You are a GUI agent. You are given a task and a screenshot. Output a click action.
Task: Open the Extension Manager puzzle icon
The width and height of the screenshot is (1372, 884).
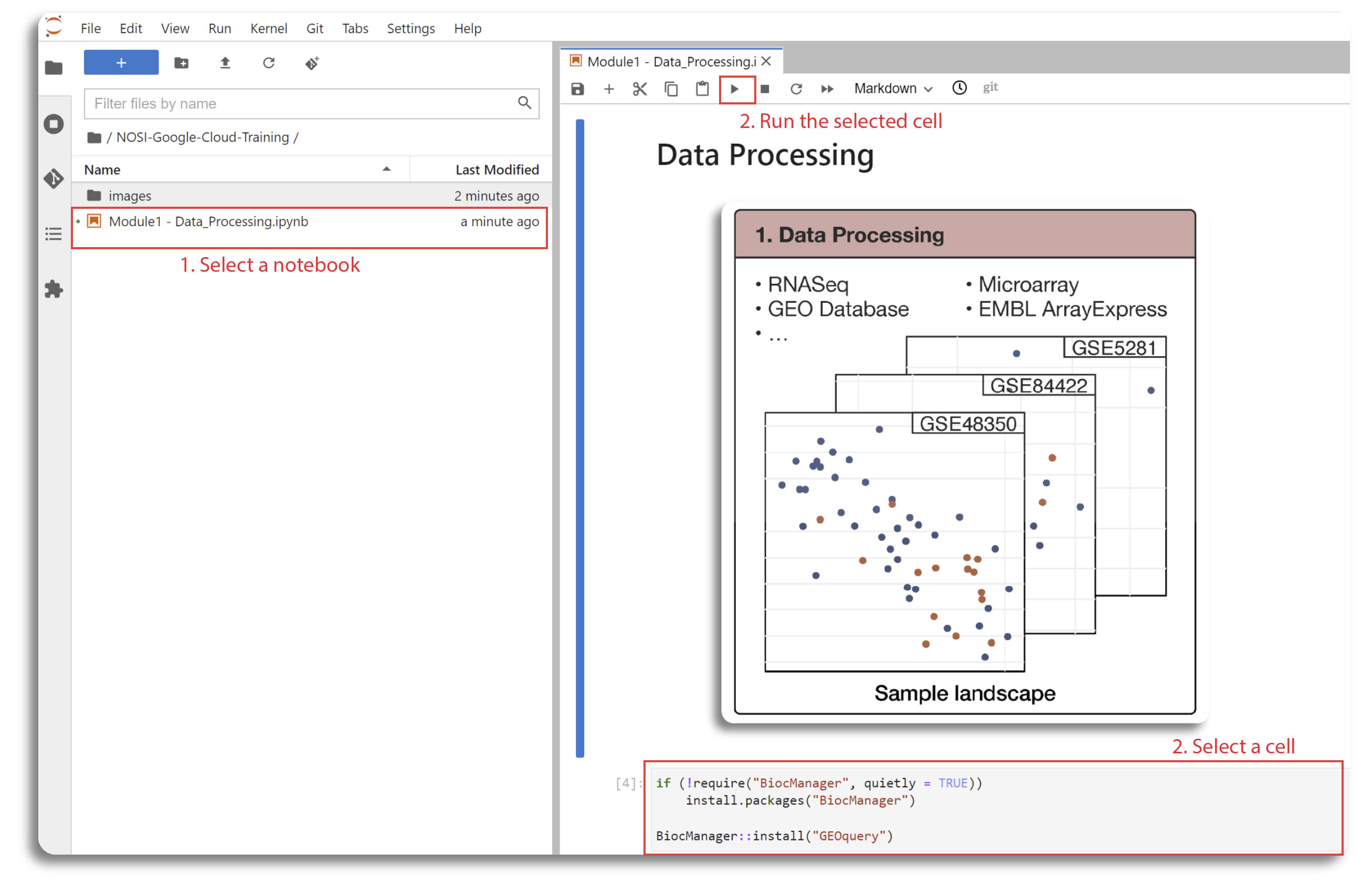tap(54, 289)
